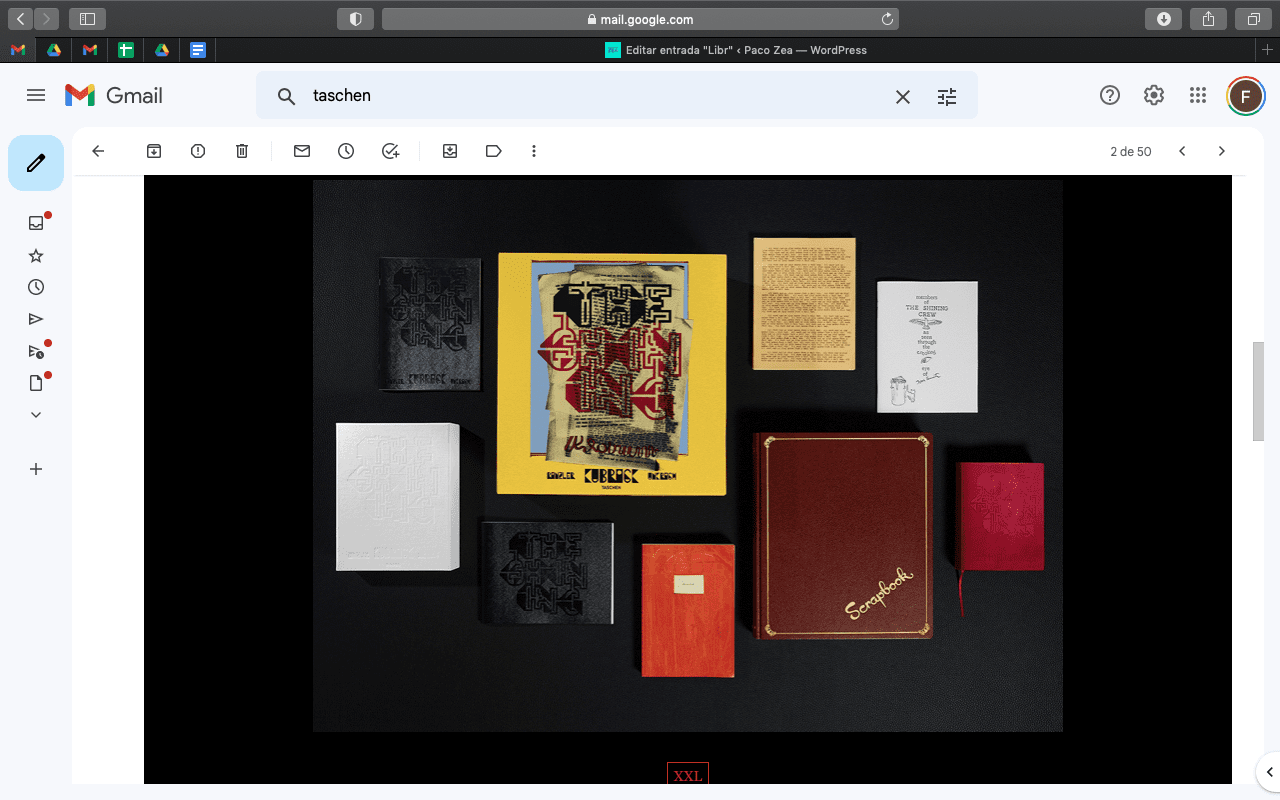Viewport: 1280px width, 800px height.
Task: Create new label plus icon
Action: click(x=36, y=469)
